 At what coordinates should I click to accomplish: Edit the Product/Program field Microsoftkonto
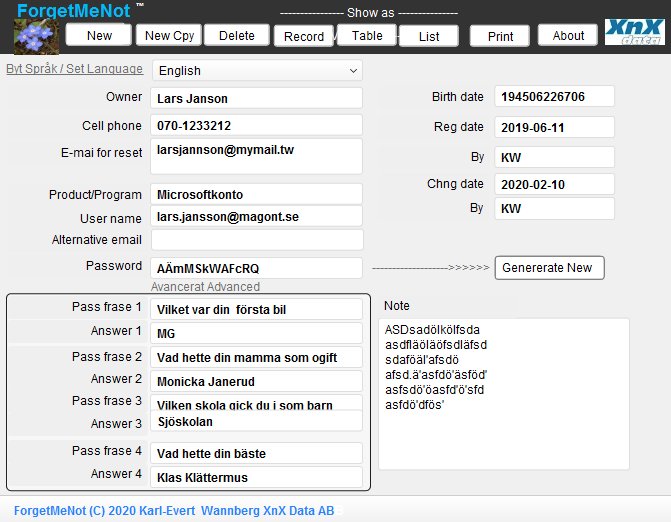click(256, 194)
